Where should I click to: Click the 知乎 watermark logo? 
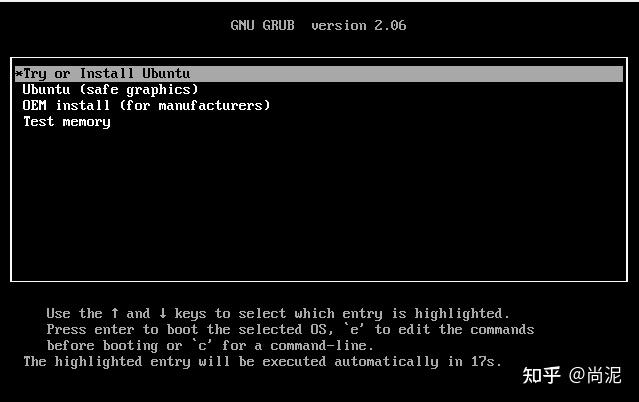click(x=541, y=375)
